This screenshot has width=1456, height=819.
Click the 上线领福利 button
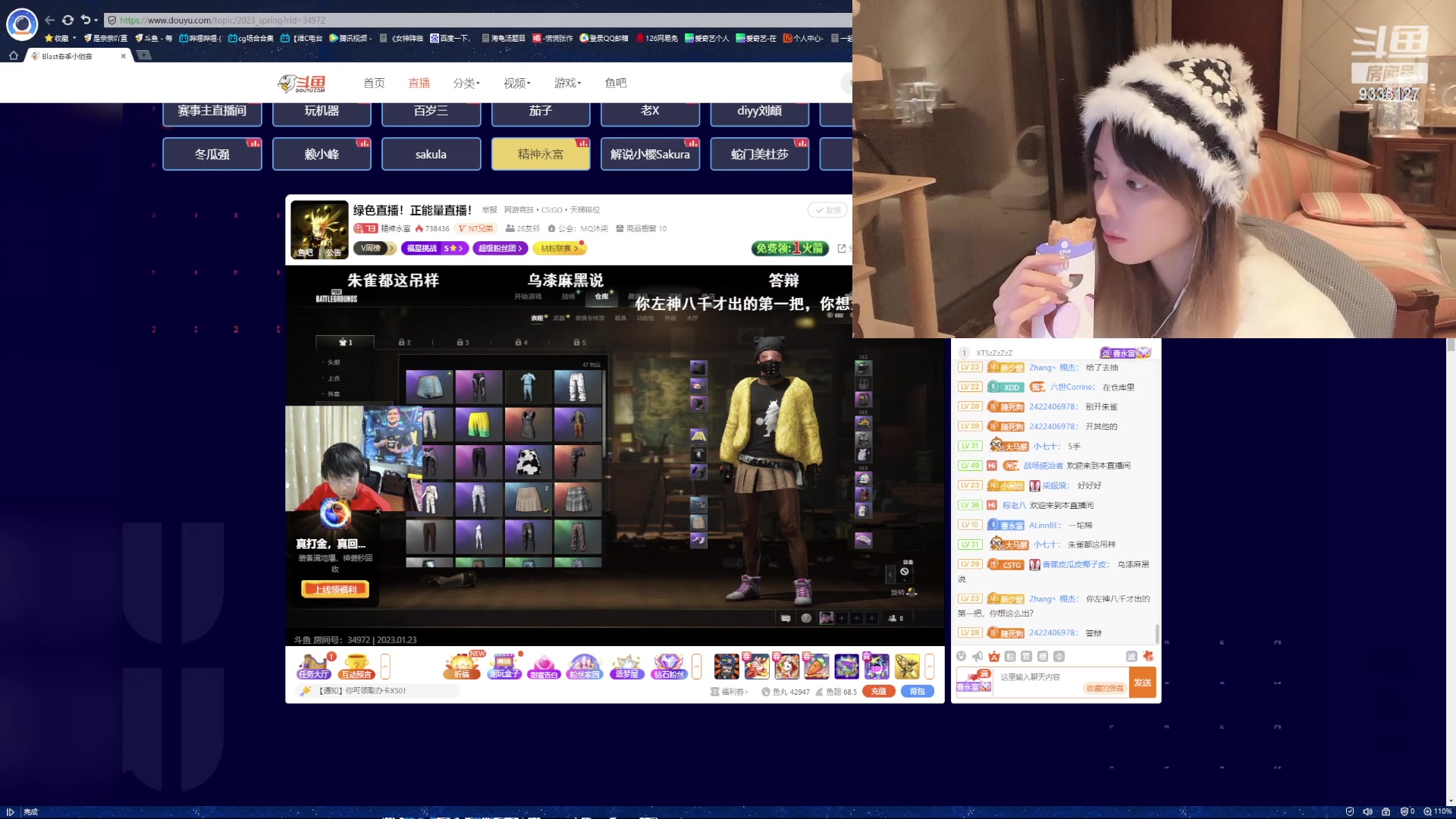335,589
